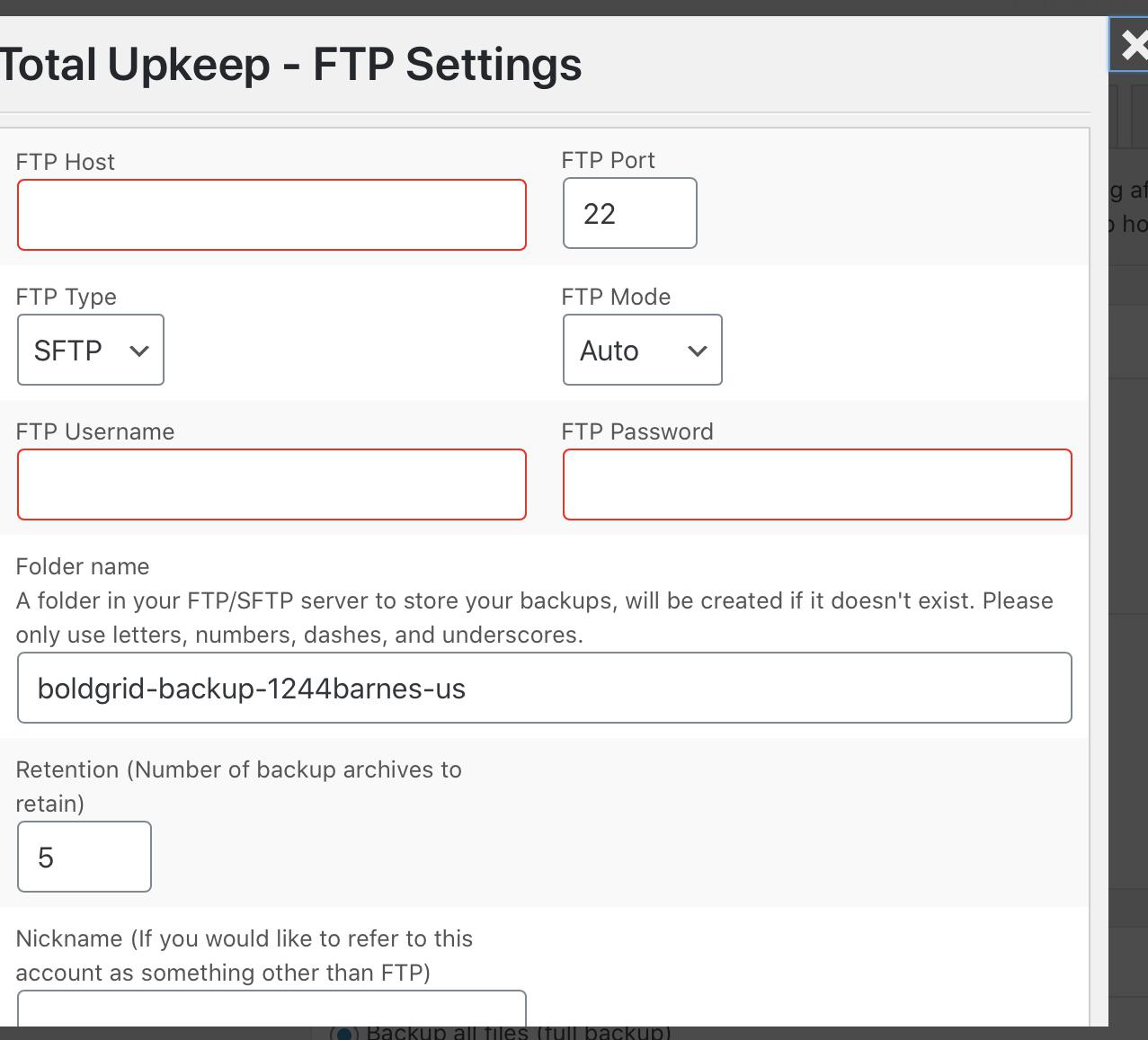
Task: Expand the SFTP selector chevron
Action: click(x=139, y=350)
